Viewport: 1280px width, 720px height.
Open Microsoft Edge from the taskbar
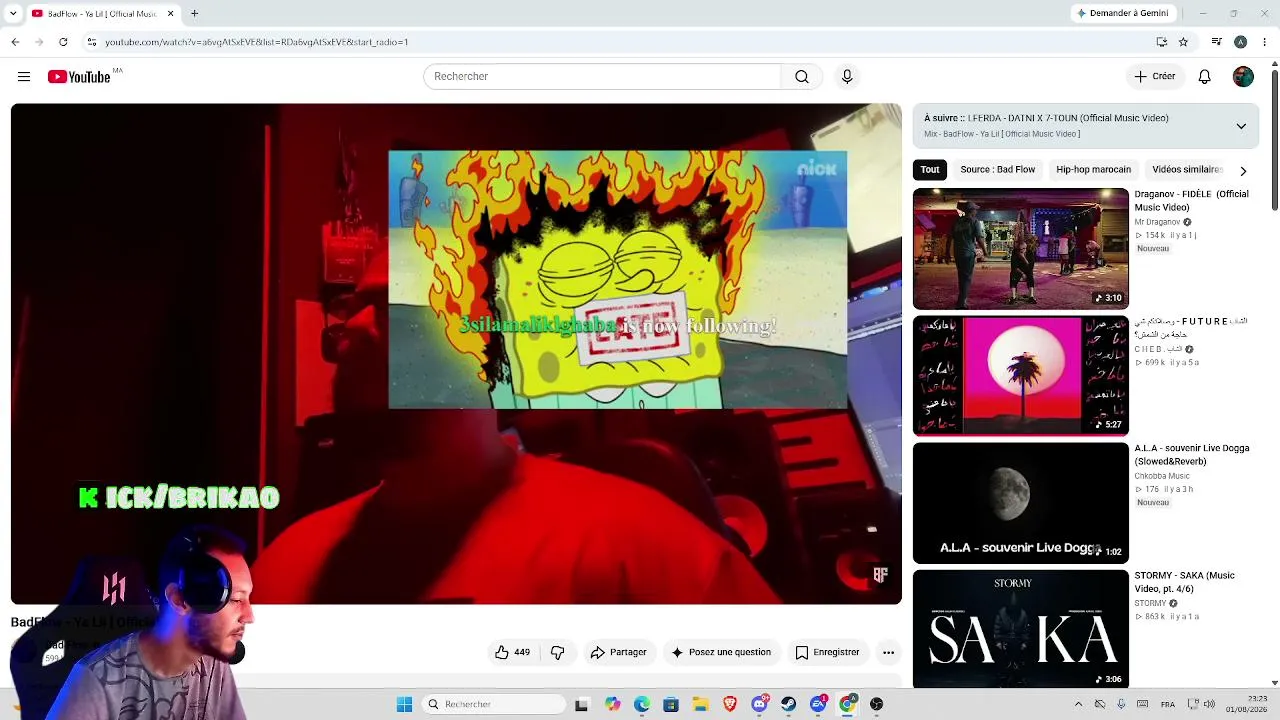click(642, 704)
